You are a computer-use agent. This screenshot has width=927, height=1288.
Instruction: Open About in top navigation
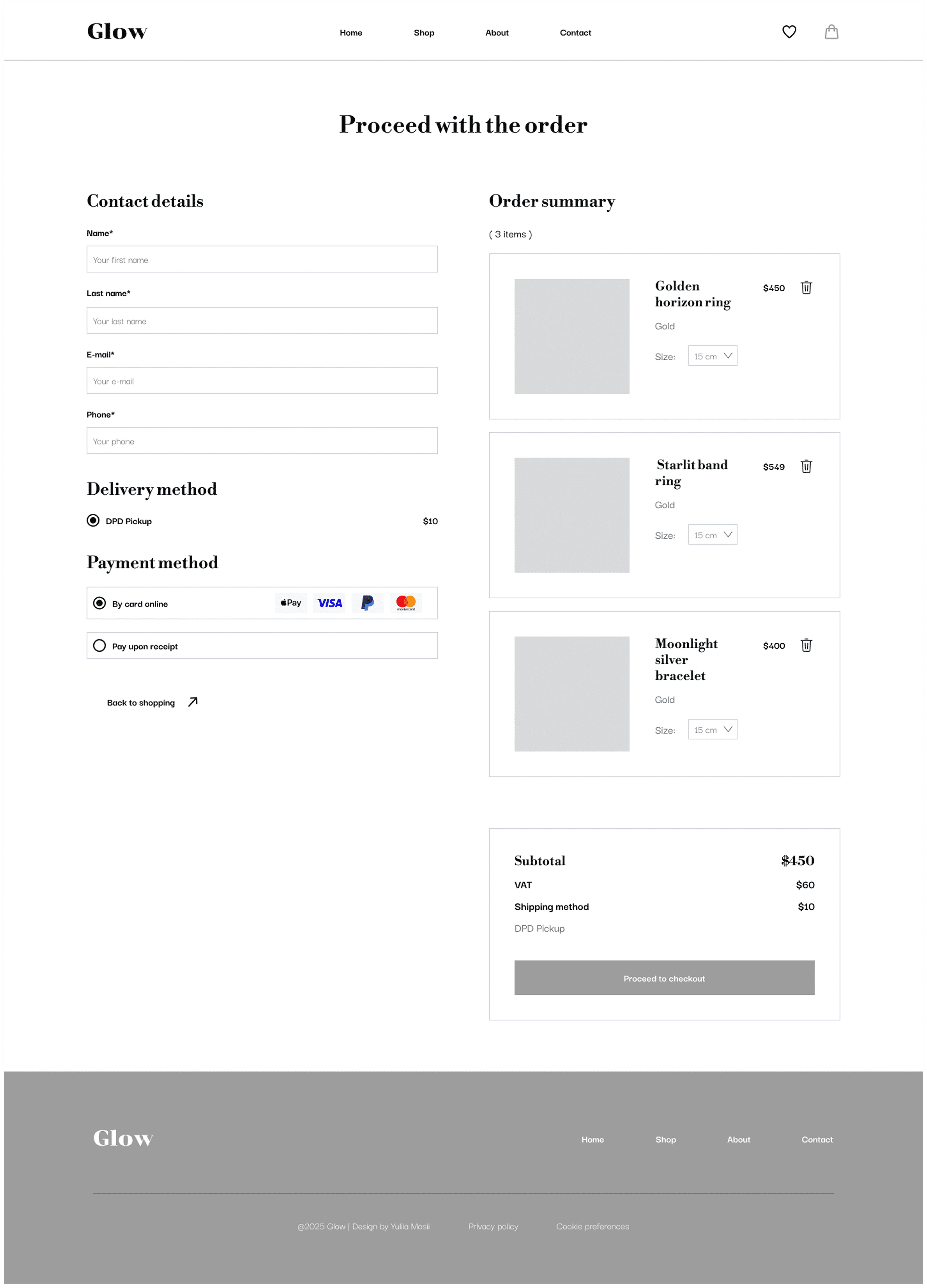pos(497,33)
